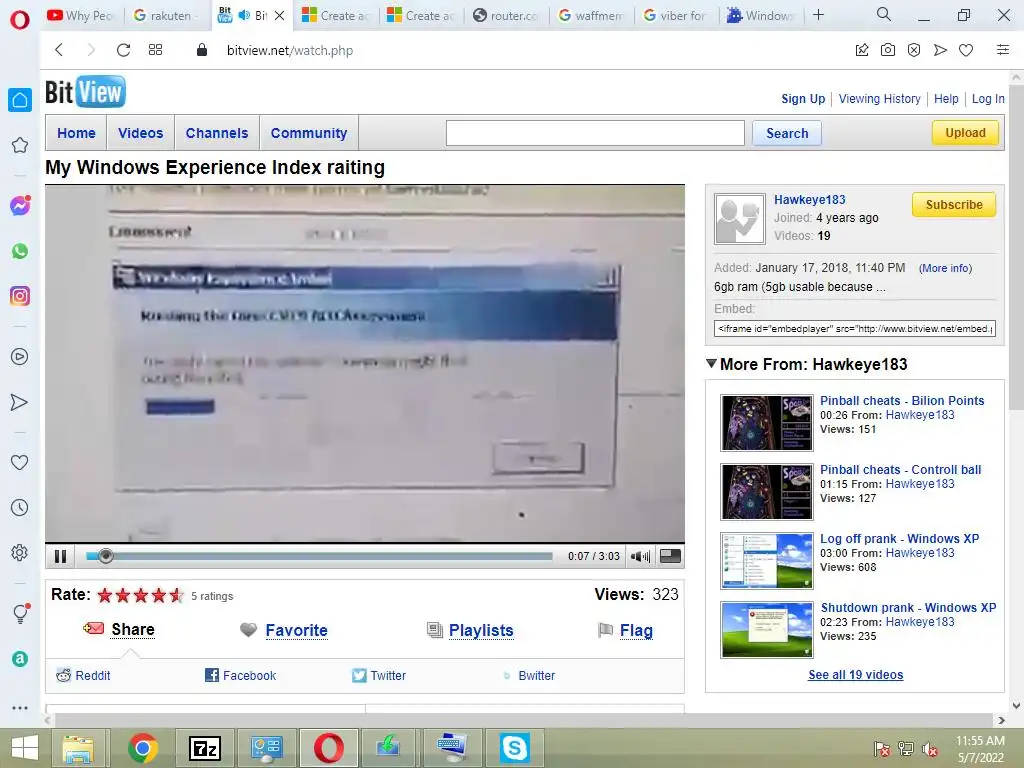Open Pinball cheats - Bilion Points thumbnail
The height and width of the screenshot is (768, 1024).
click(767, 423)
